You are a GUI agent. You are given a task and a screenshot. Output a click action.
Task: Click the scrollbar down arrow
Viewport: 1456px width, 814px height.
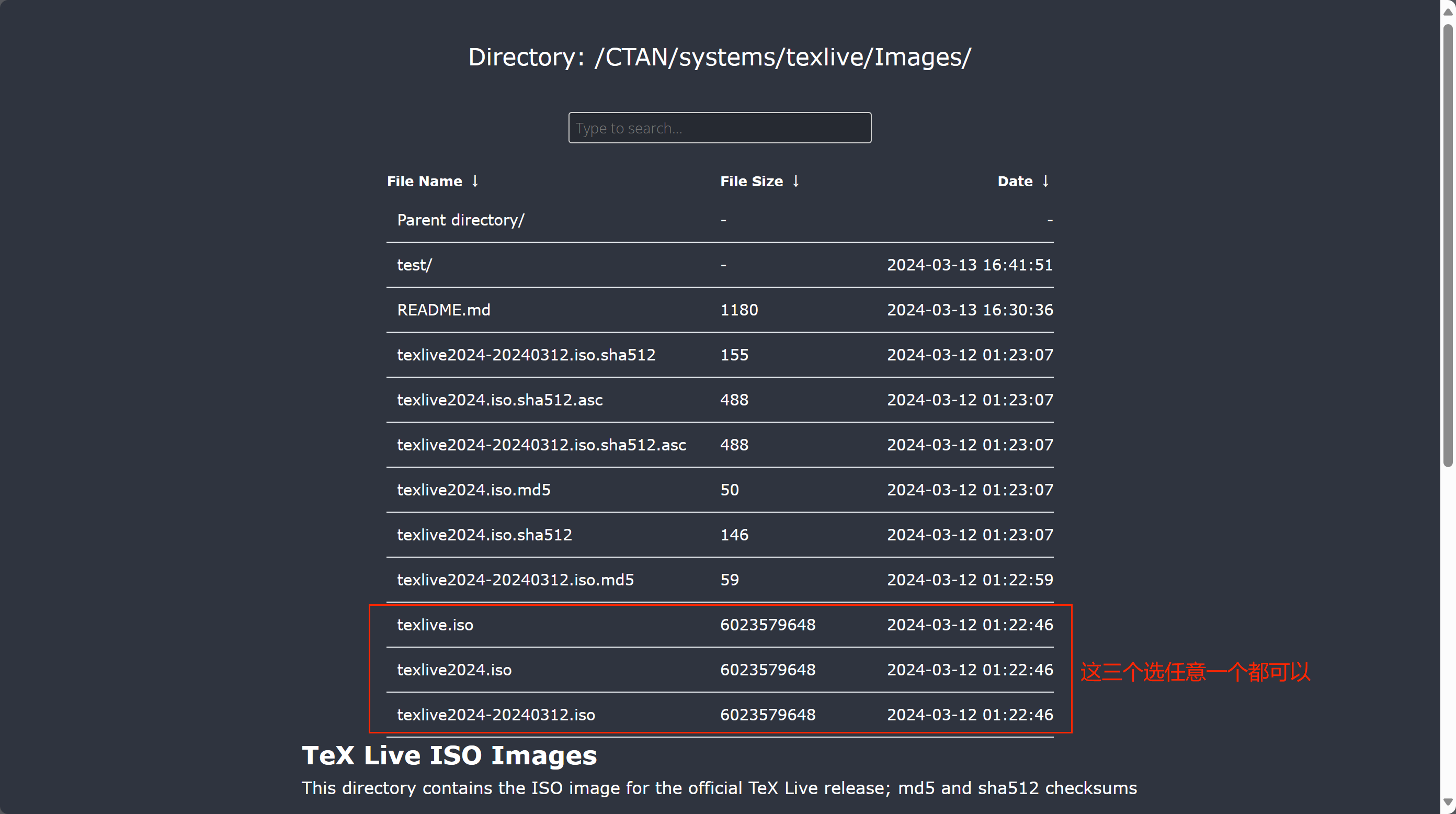coord(1448,801)
